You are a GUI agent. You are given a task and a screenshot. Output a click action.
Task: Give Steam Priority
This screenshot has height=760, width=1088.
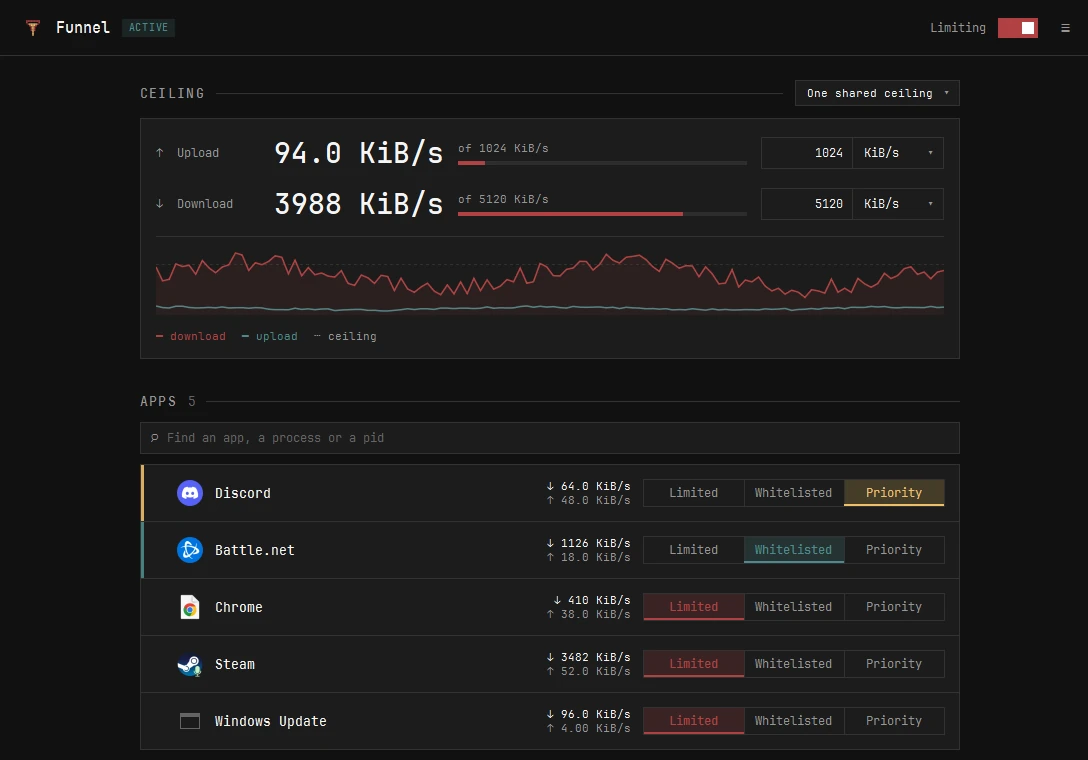894,664
